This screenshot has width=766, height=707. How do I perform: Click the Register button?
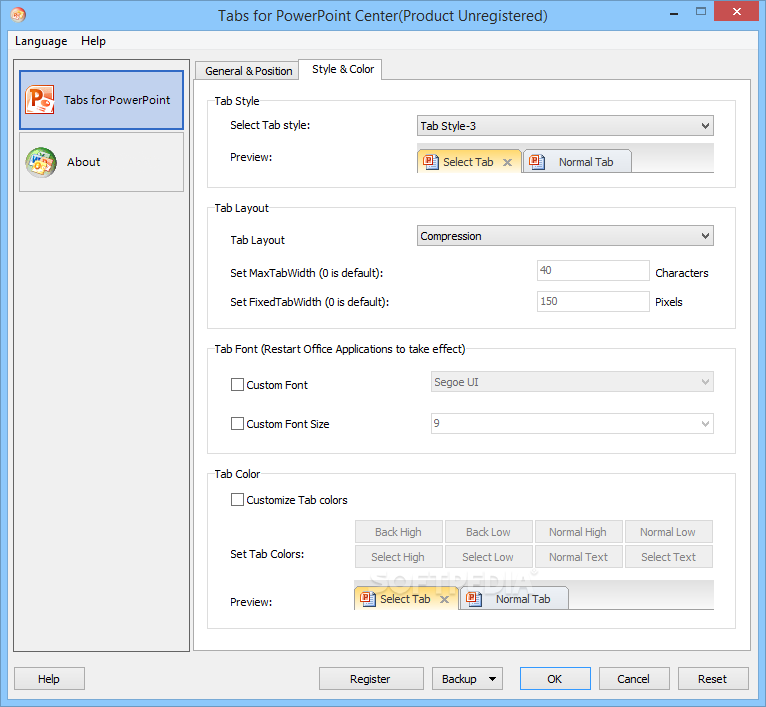(x=371, y=679)
